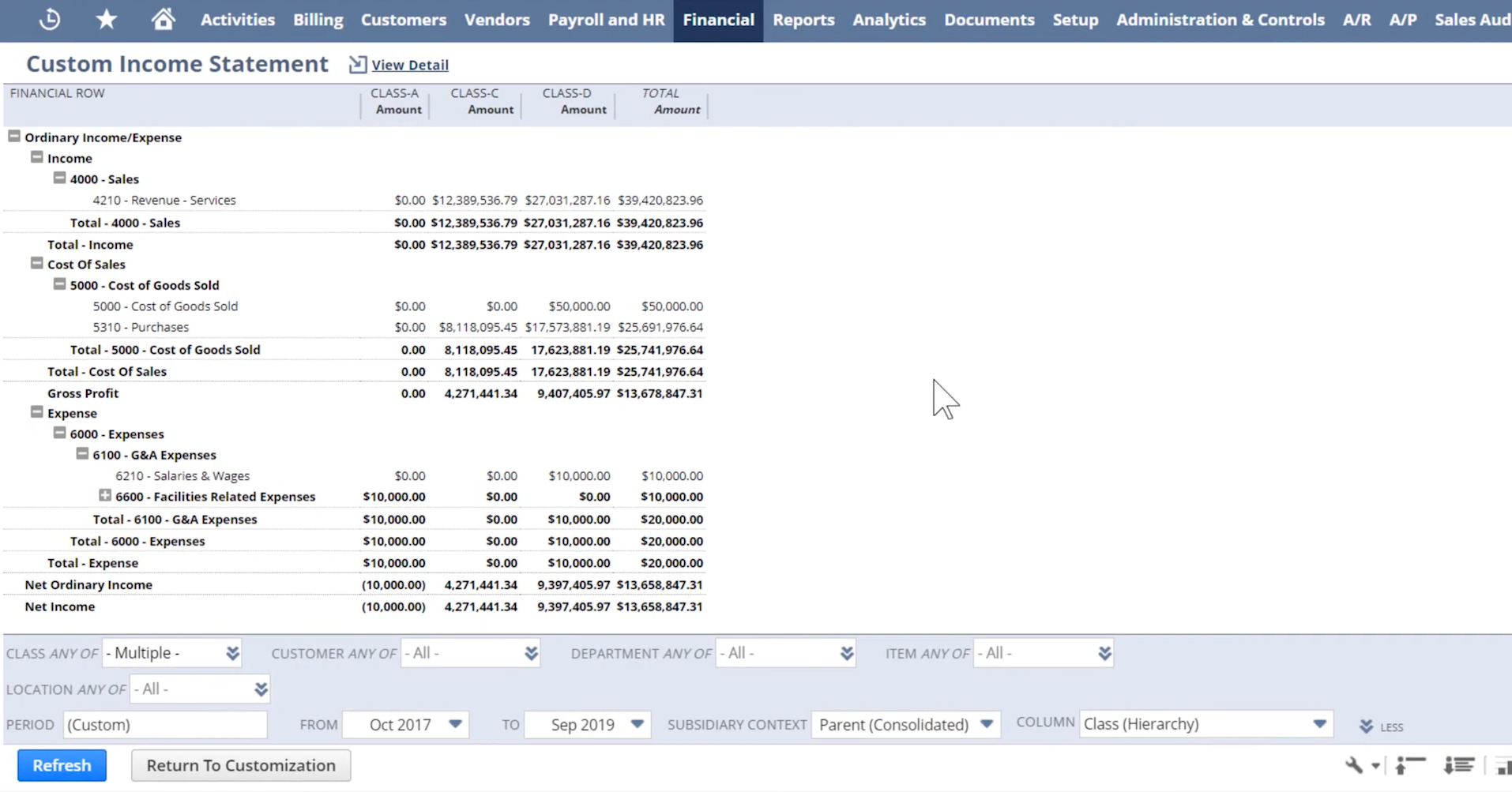Open the Documents menu
Viewport: 1512px width, 792px height.
coord(989,20)
